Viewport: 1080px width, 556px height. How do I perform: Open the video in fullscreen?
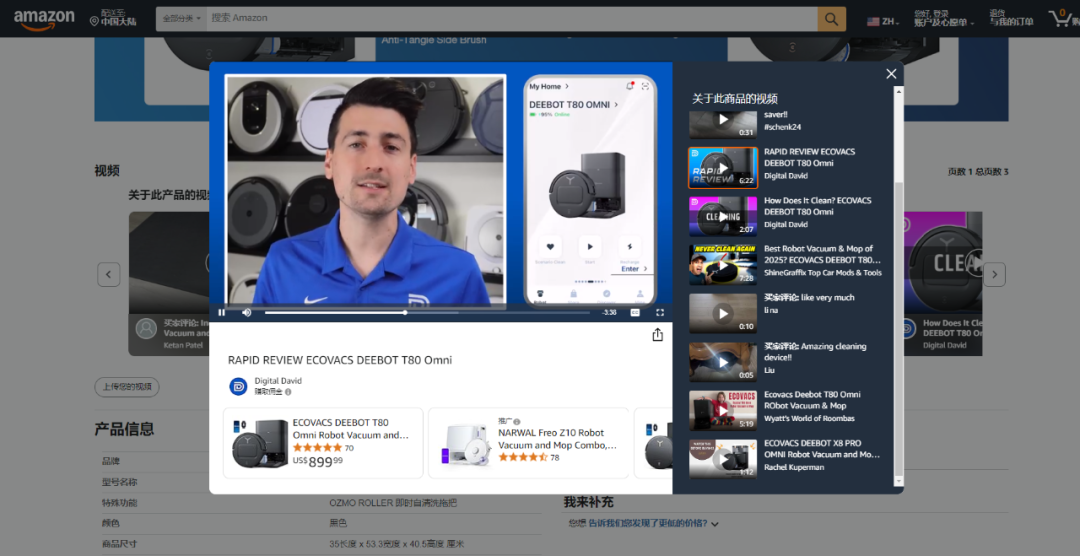pyautogui.click(x=660, y=313)
